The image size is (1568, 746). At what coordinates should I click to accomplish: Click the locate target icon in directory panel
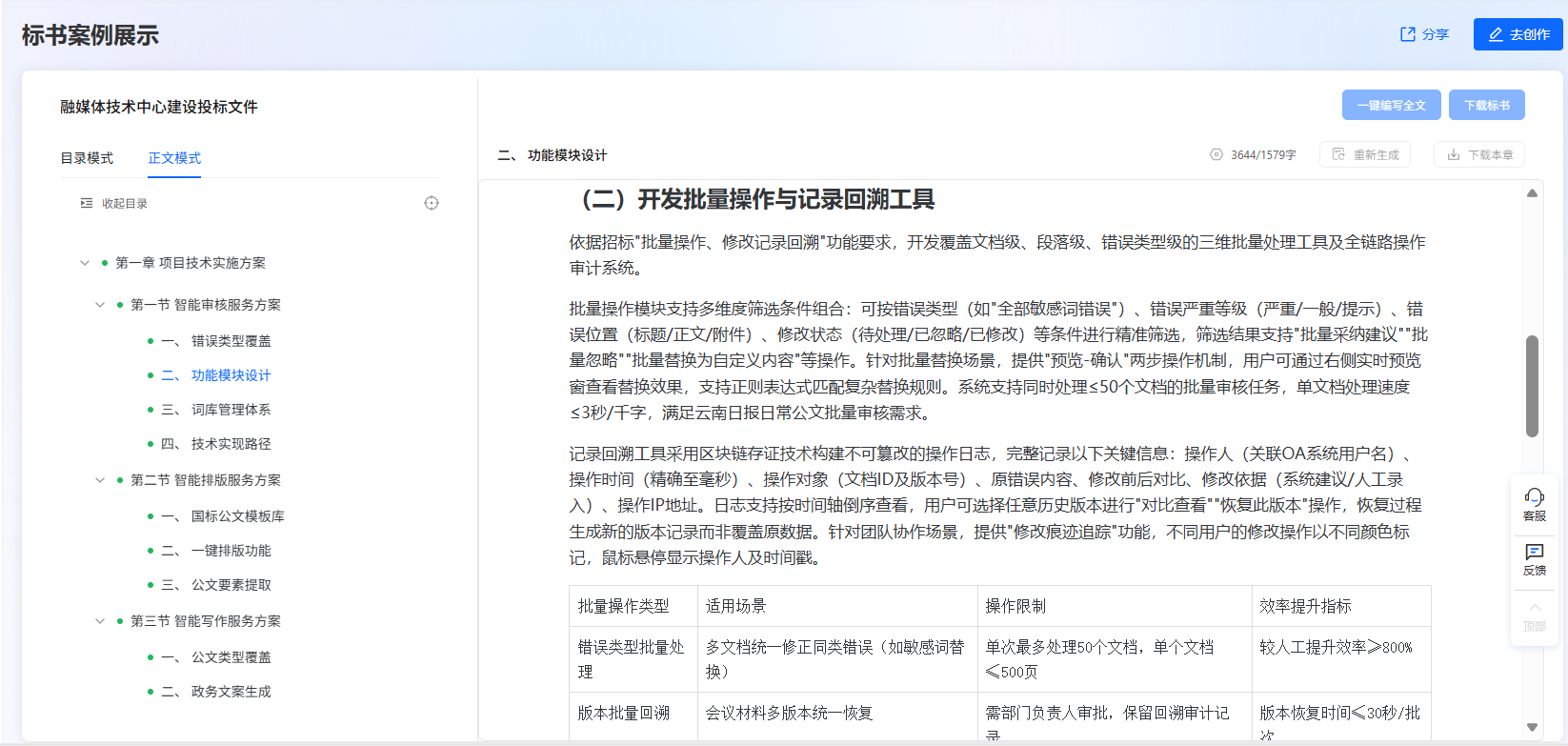(432, 203)
